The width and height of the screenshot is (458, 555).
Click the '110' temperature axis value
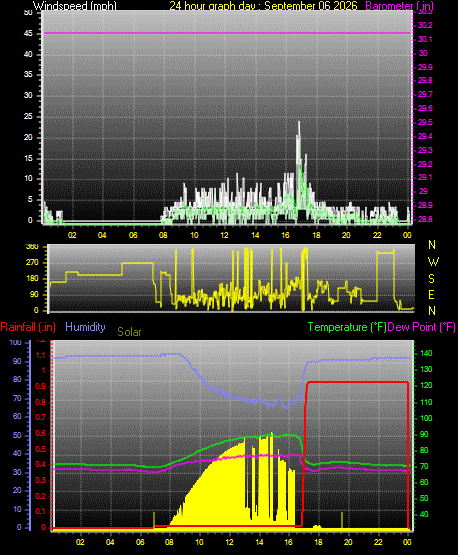tap(426, 402)
